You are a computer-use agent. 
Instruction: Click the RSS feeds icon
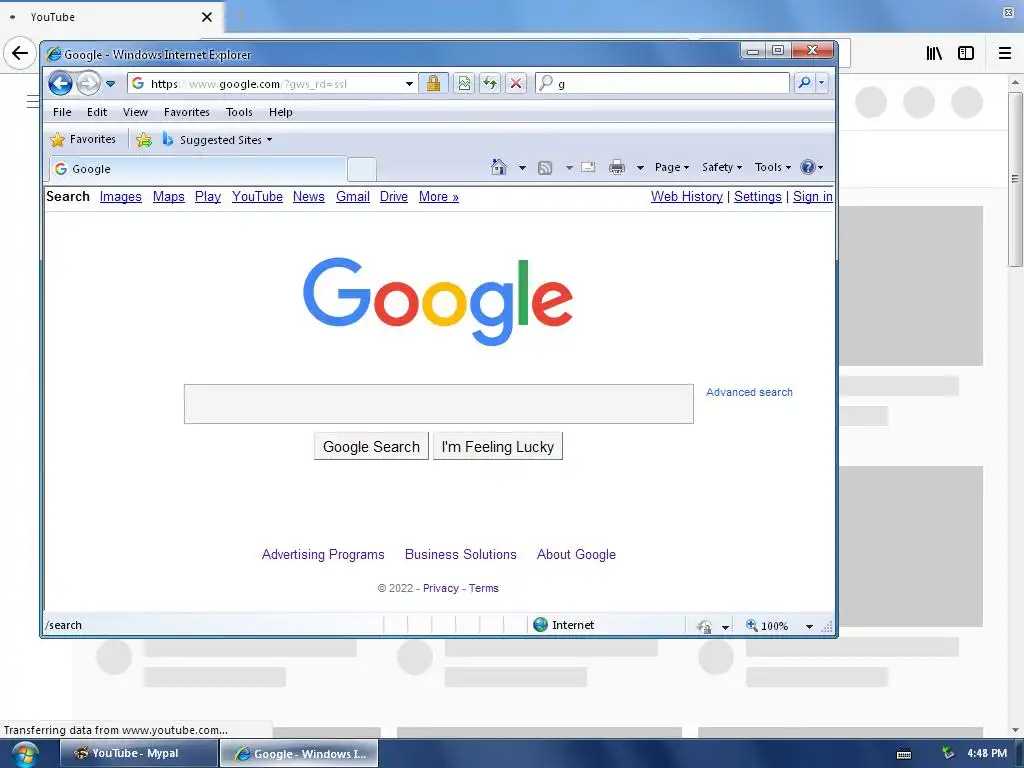(x=545, y=168)
